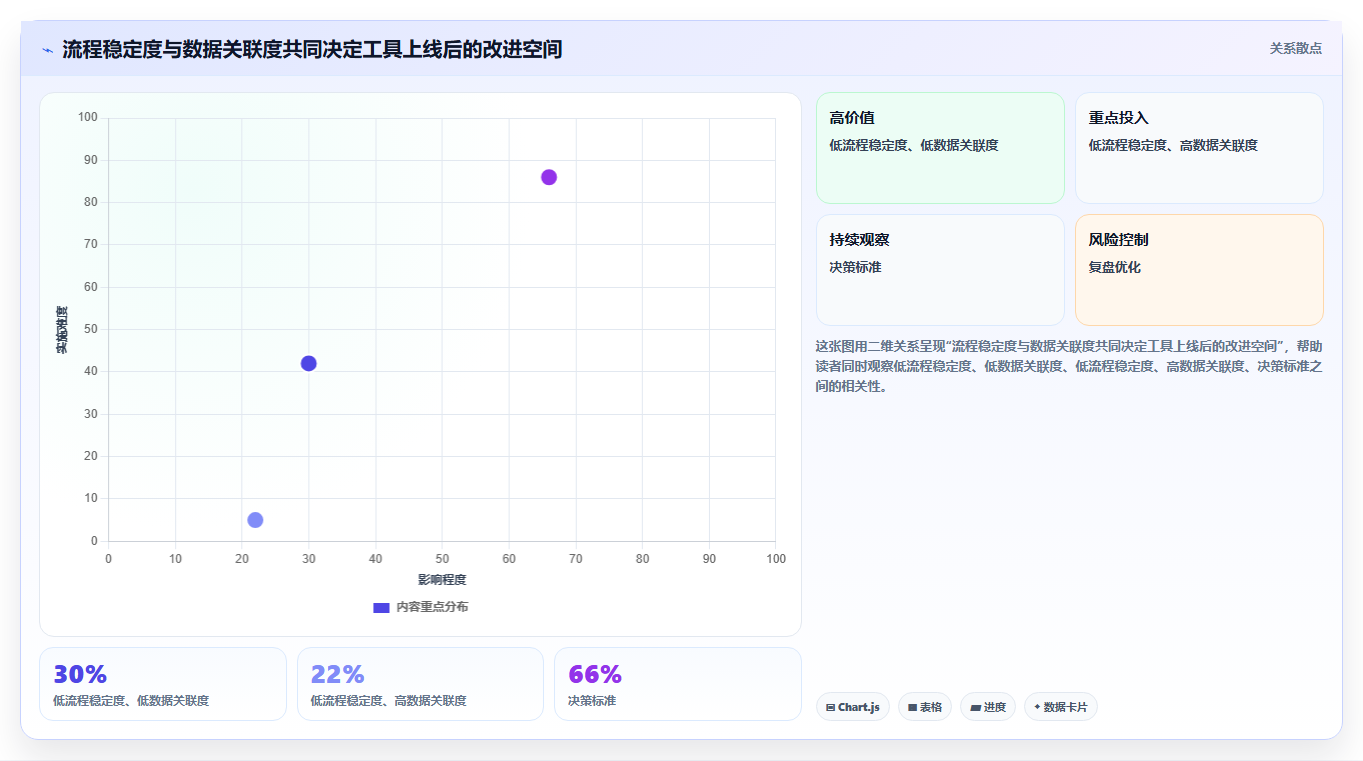
Task: Select the 持续观察 quadrant card
Action: (x=940, y=270)
